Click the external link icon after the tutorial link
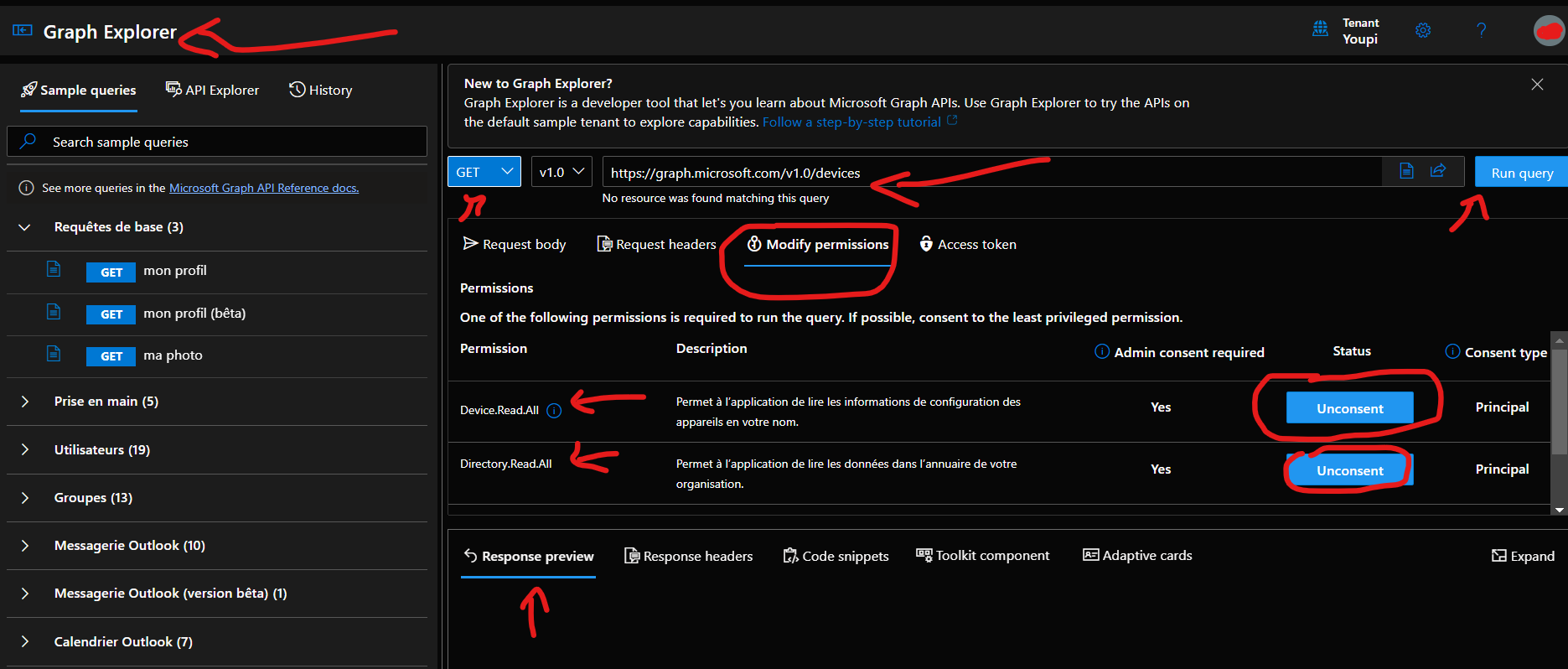 [952, 121]
